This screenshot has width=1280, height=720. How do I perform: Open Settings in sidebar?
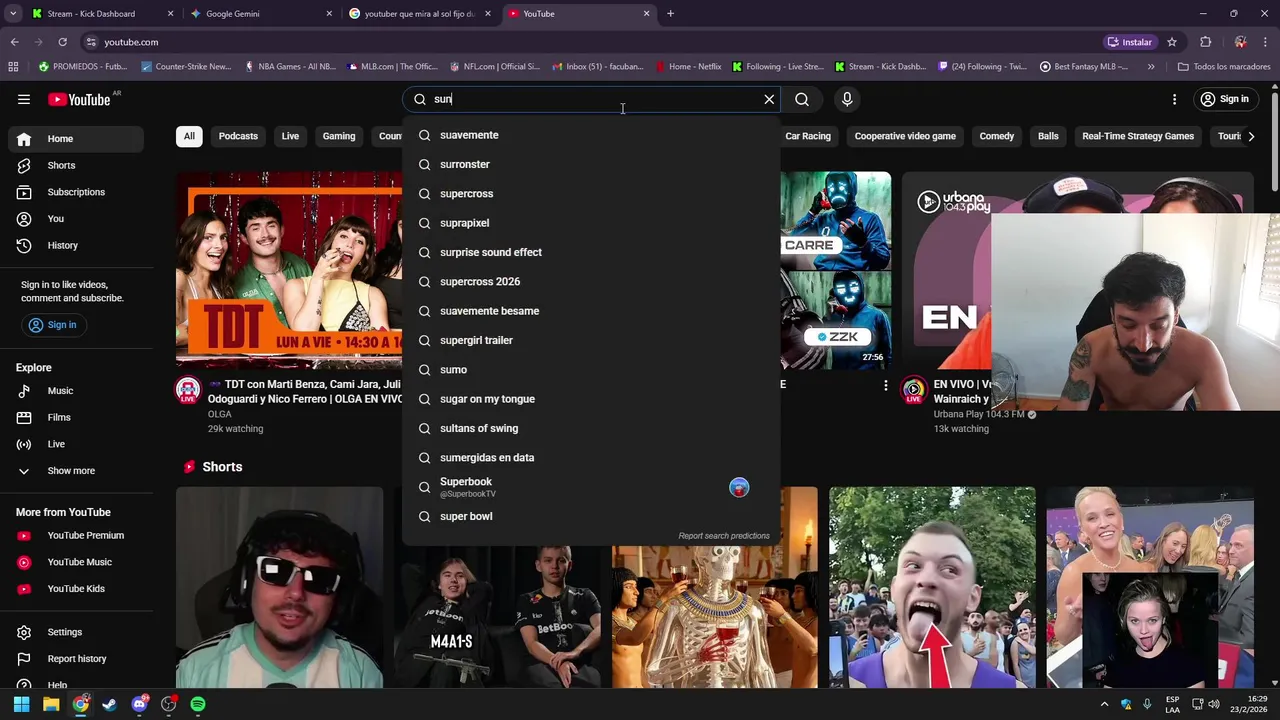[77, 632]
